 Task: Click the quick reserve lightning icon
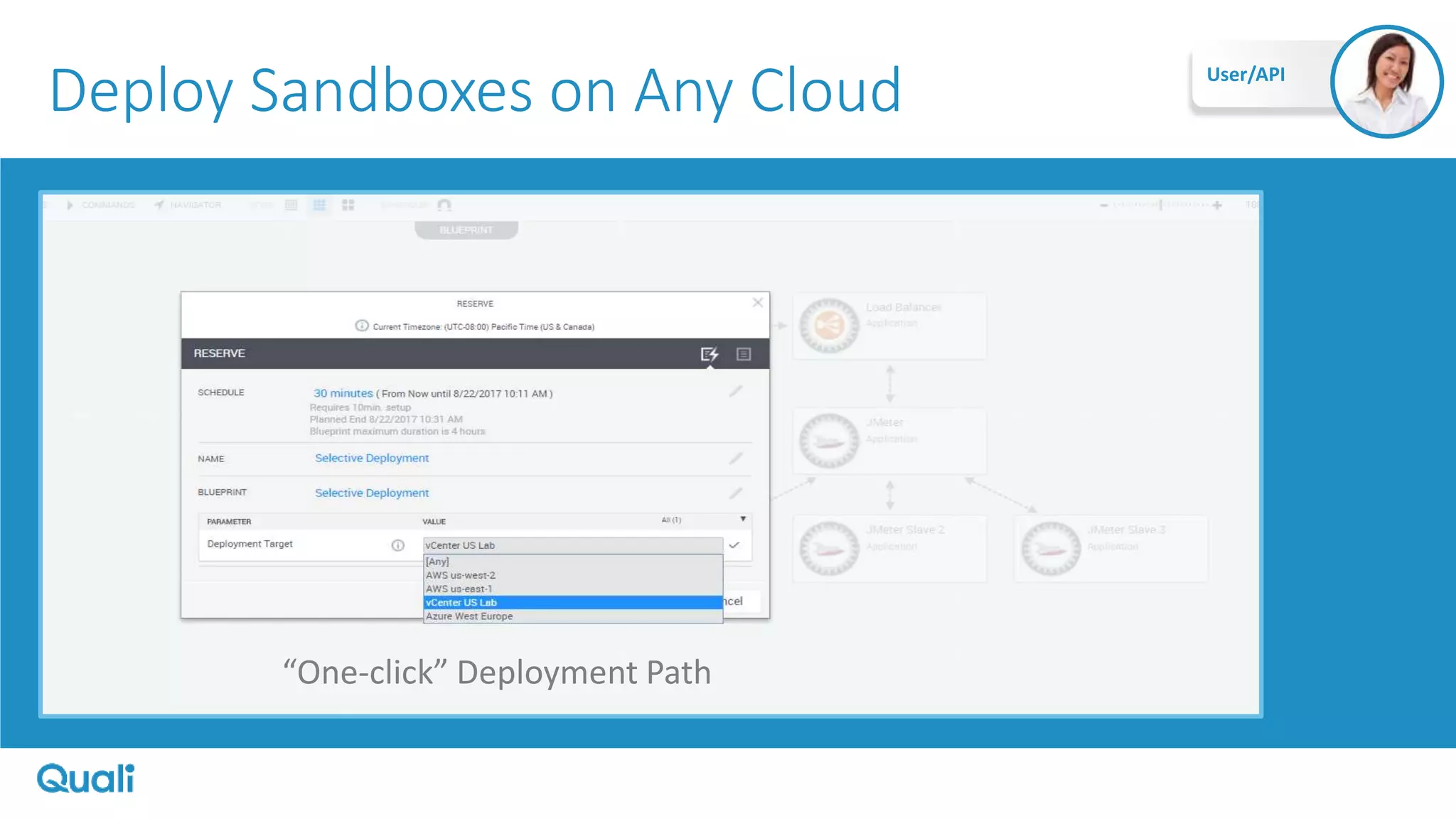click(709, 354)
